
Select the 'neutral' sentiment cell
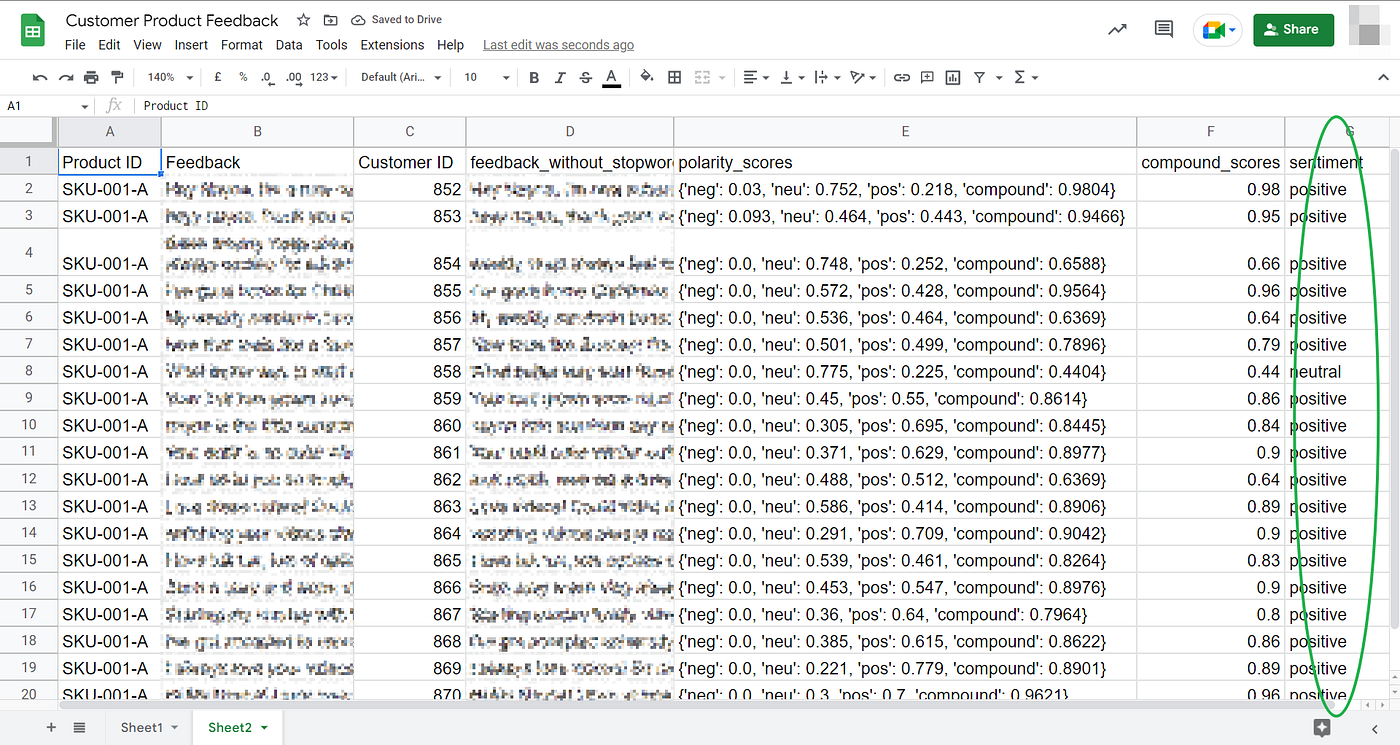1337,372
